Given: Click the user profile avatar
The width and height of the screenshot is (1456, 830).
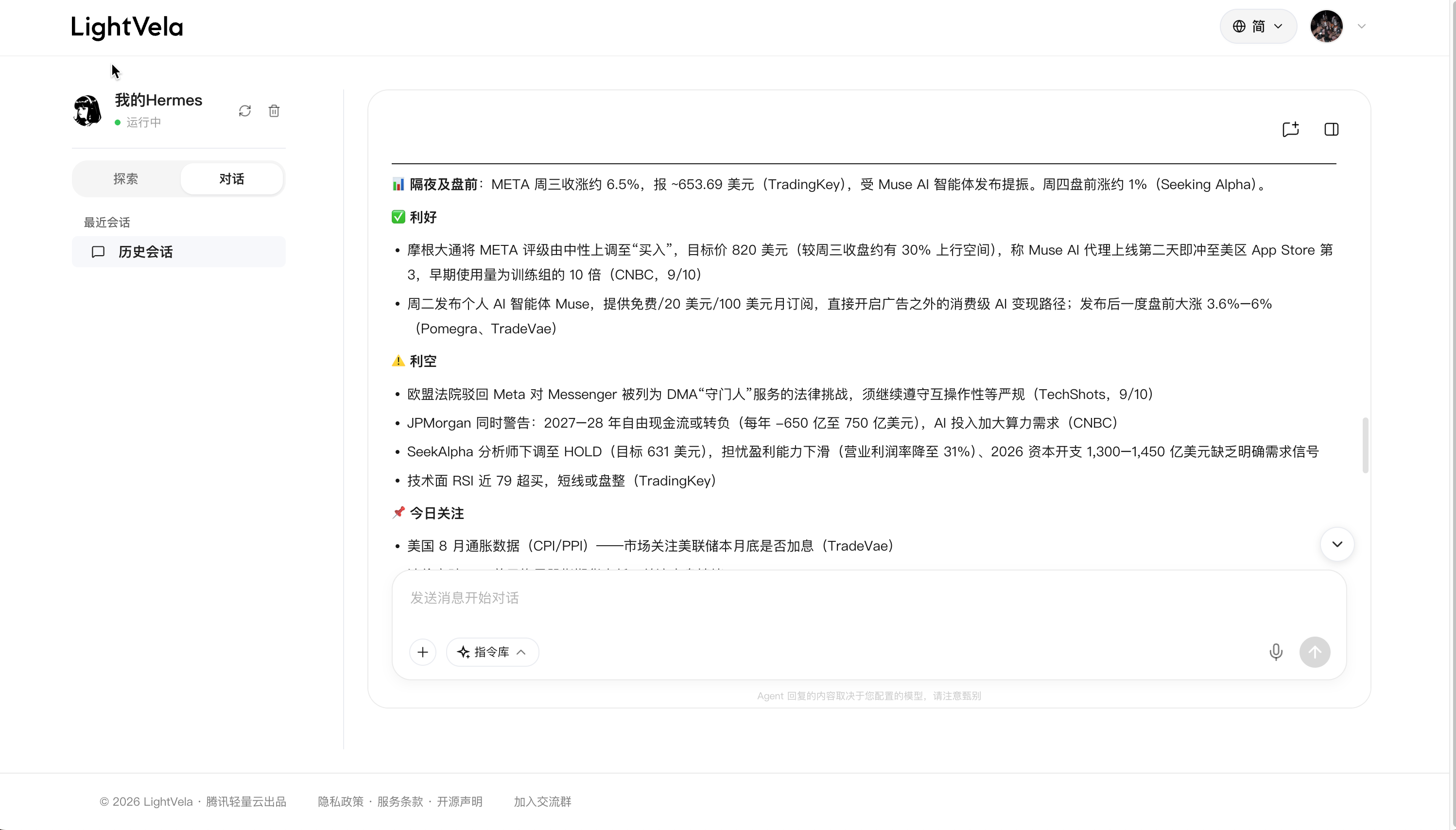Looking at the screenshot, I should pos(1326,26).
